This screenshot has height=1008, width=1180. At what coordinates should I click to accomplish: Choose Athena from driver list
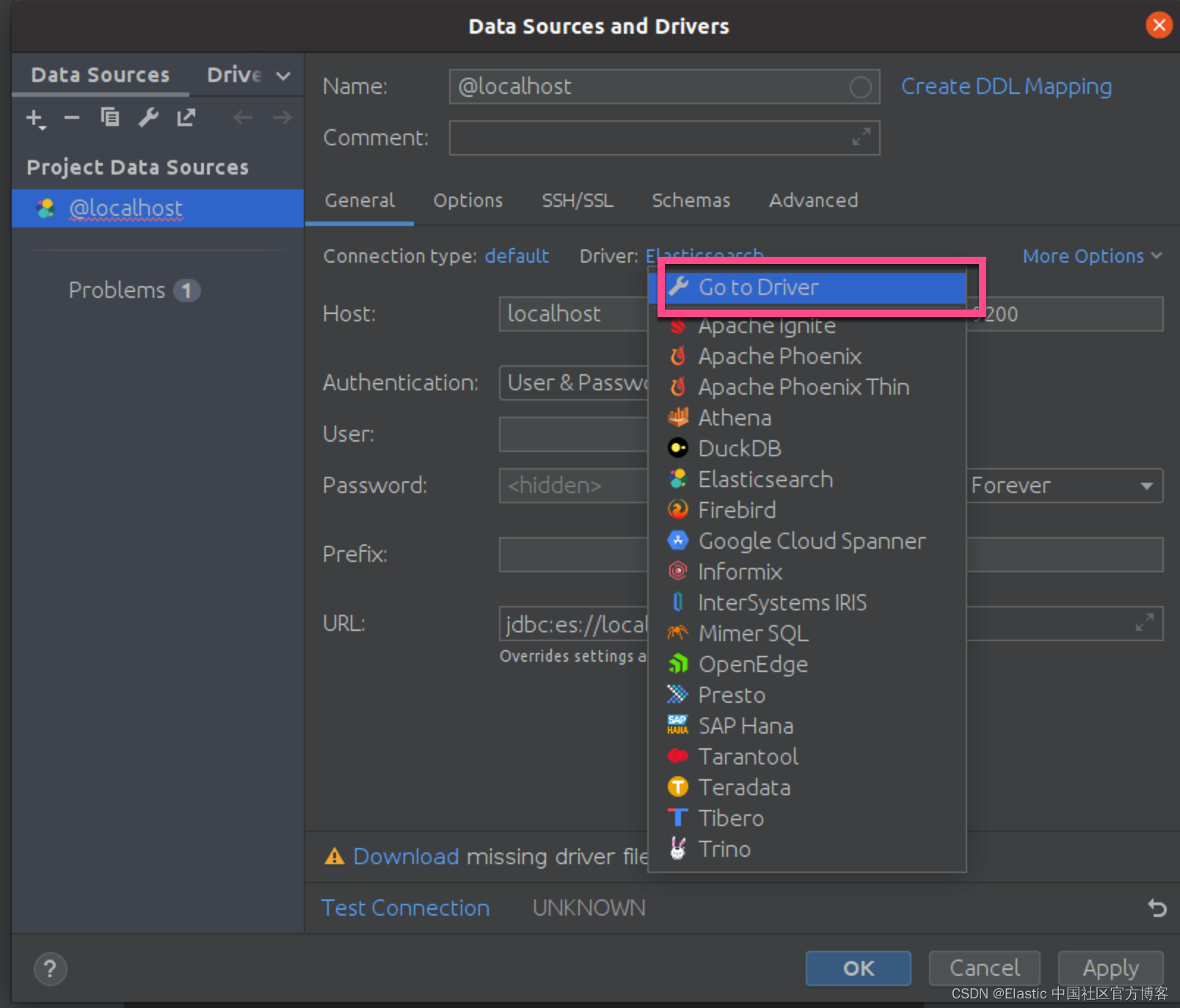coord(807,418)
